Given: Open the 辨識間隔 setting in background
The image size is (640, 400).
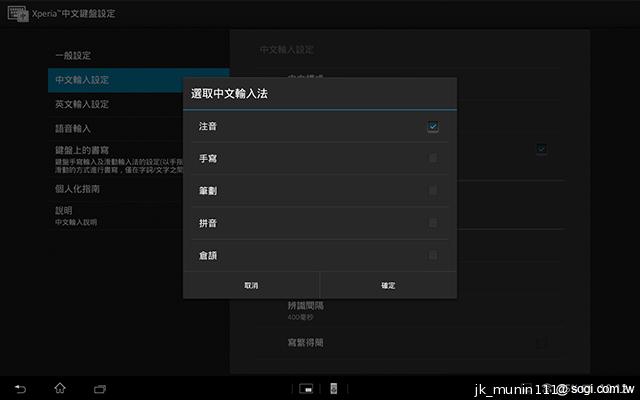Looking at the screenshot, I should [x=306, y=310].
